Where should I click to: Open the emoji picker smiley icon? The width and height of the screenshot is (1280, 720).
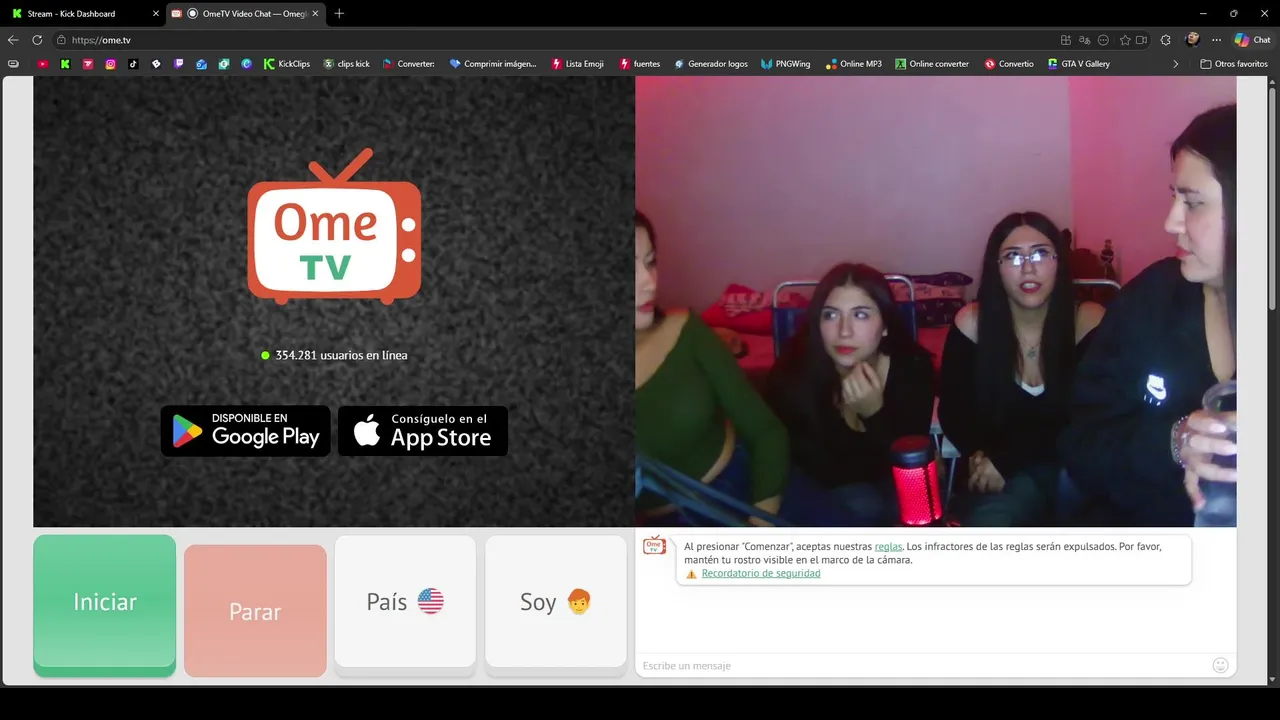[1220, 665]
